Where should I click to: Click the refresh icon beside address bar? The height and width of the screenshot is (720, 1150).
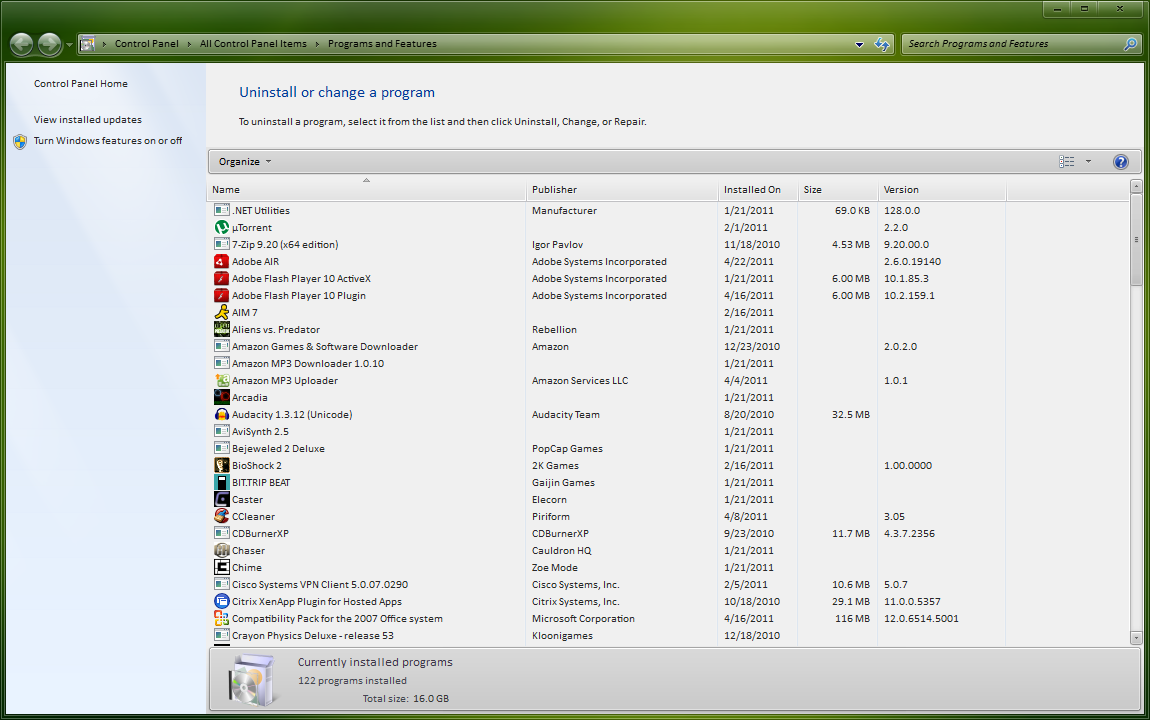click(882, 45)
